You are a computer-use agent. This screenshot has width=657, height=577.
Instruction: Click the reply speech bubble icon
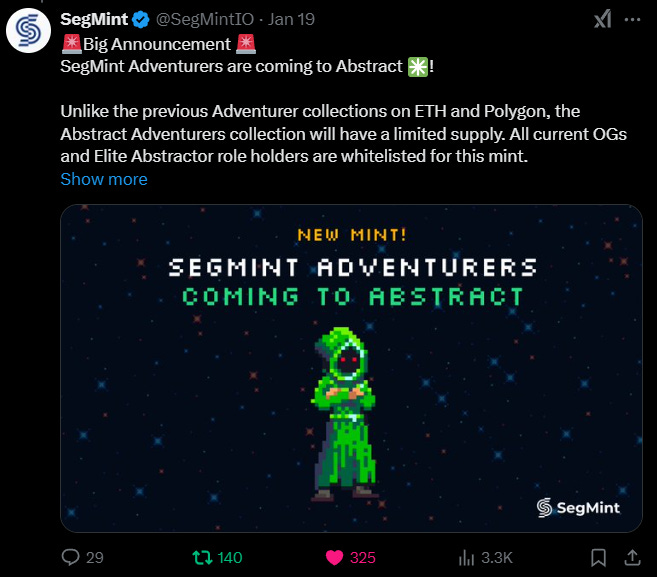70,557
